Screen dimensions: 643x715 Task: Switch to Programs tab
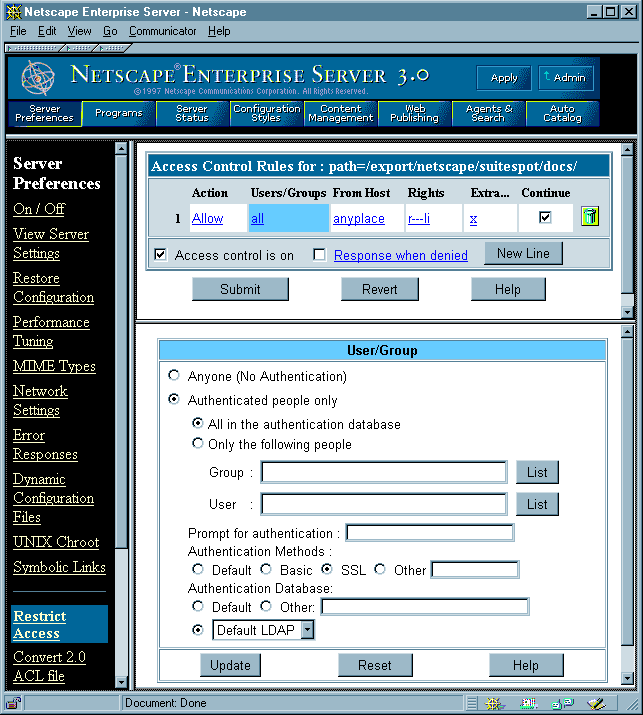pos(119,113)
